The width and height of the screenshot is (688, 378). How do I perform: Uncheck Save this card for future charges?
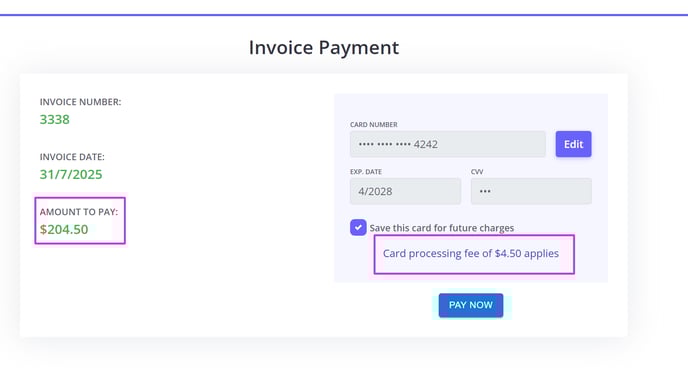point(358,227)
